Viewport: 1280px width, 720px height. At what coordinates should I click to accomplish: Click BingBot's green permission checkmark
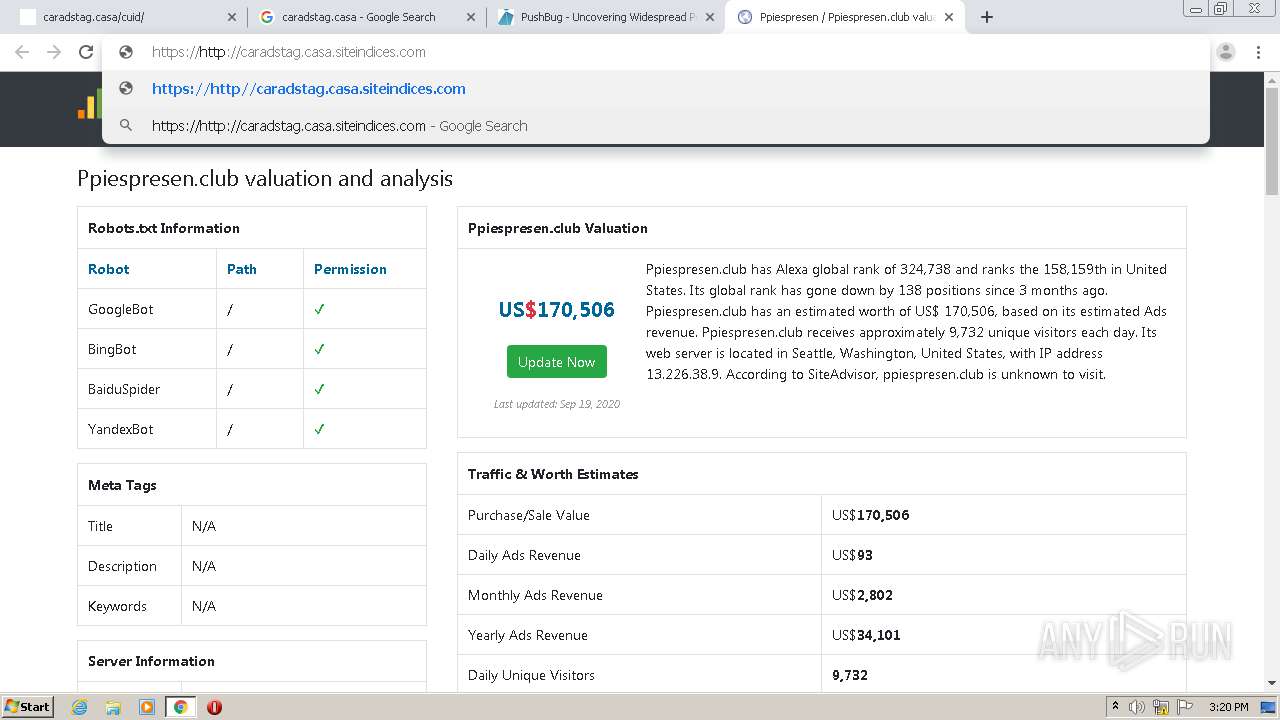point(320,349)
